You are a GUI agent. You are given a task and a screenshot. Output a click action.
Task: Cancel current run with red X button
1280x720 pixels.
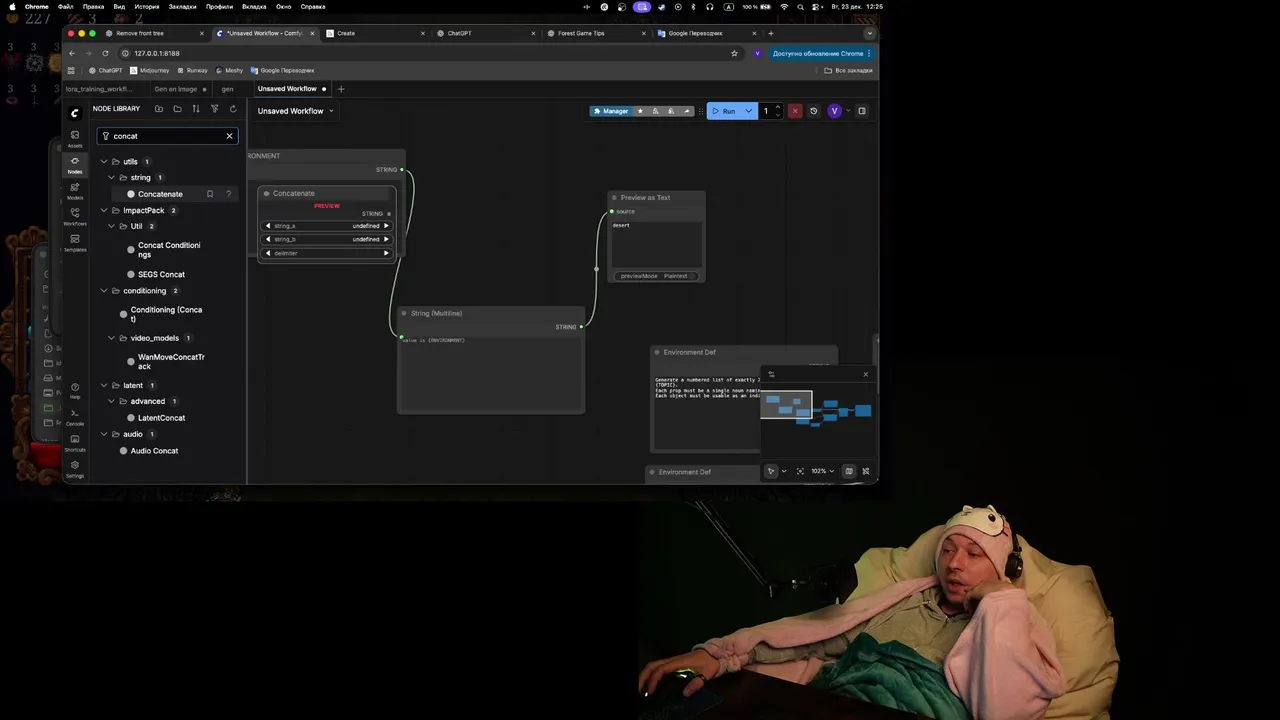795,111
